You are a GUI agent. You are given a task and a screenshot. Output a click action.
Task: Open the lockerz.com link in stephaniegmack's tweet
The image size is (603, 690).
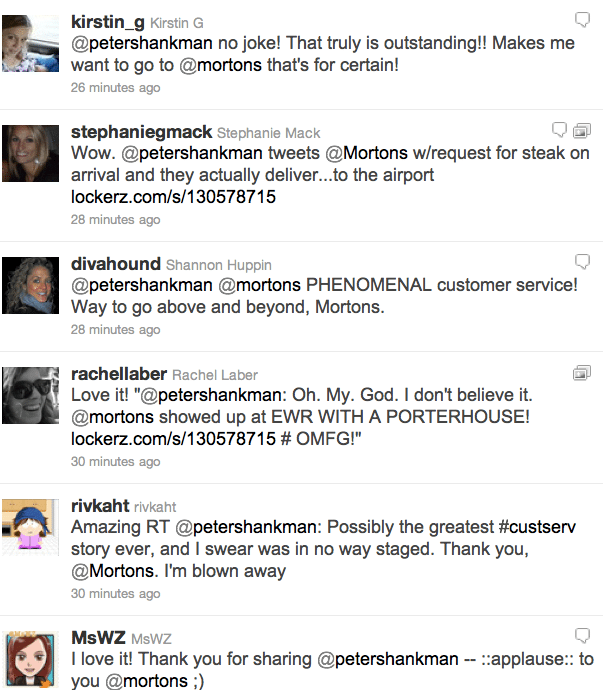(173, 197)
